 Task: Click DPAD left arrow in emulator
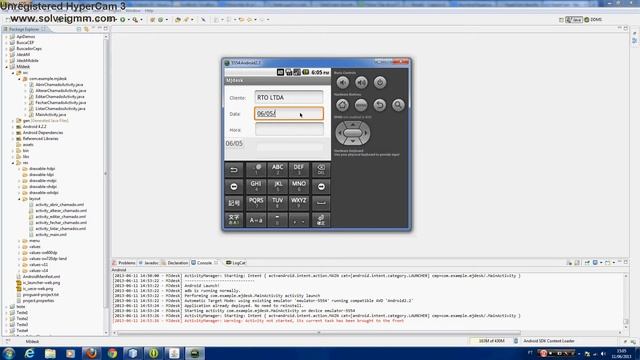tap(339, 133)
